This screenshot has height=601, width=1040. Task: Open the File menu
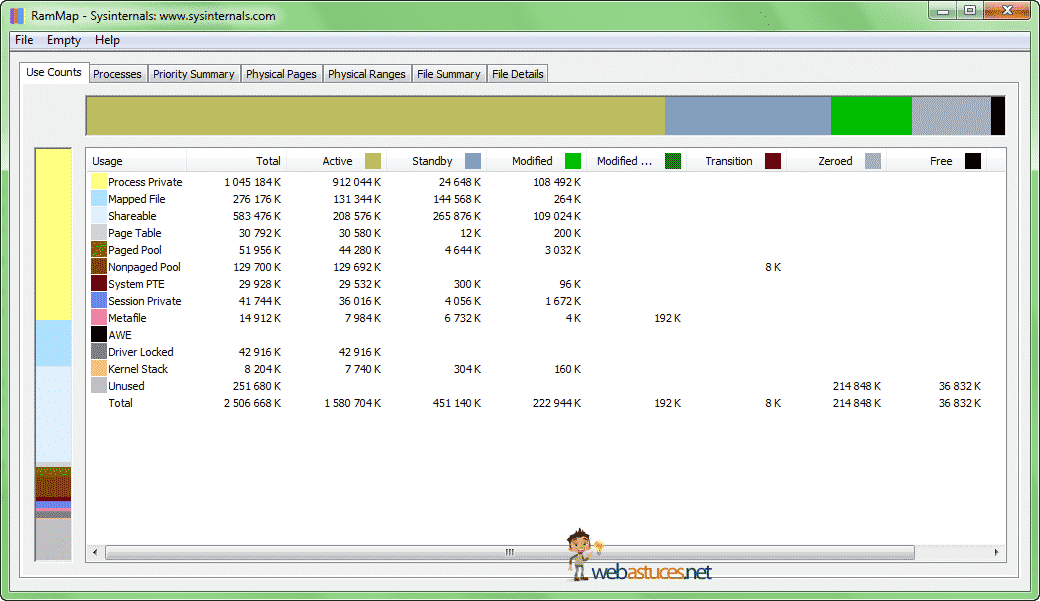(x=24, y=40)
